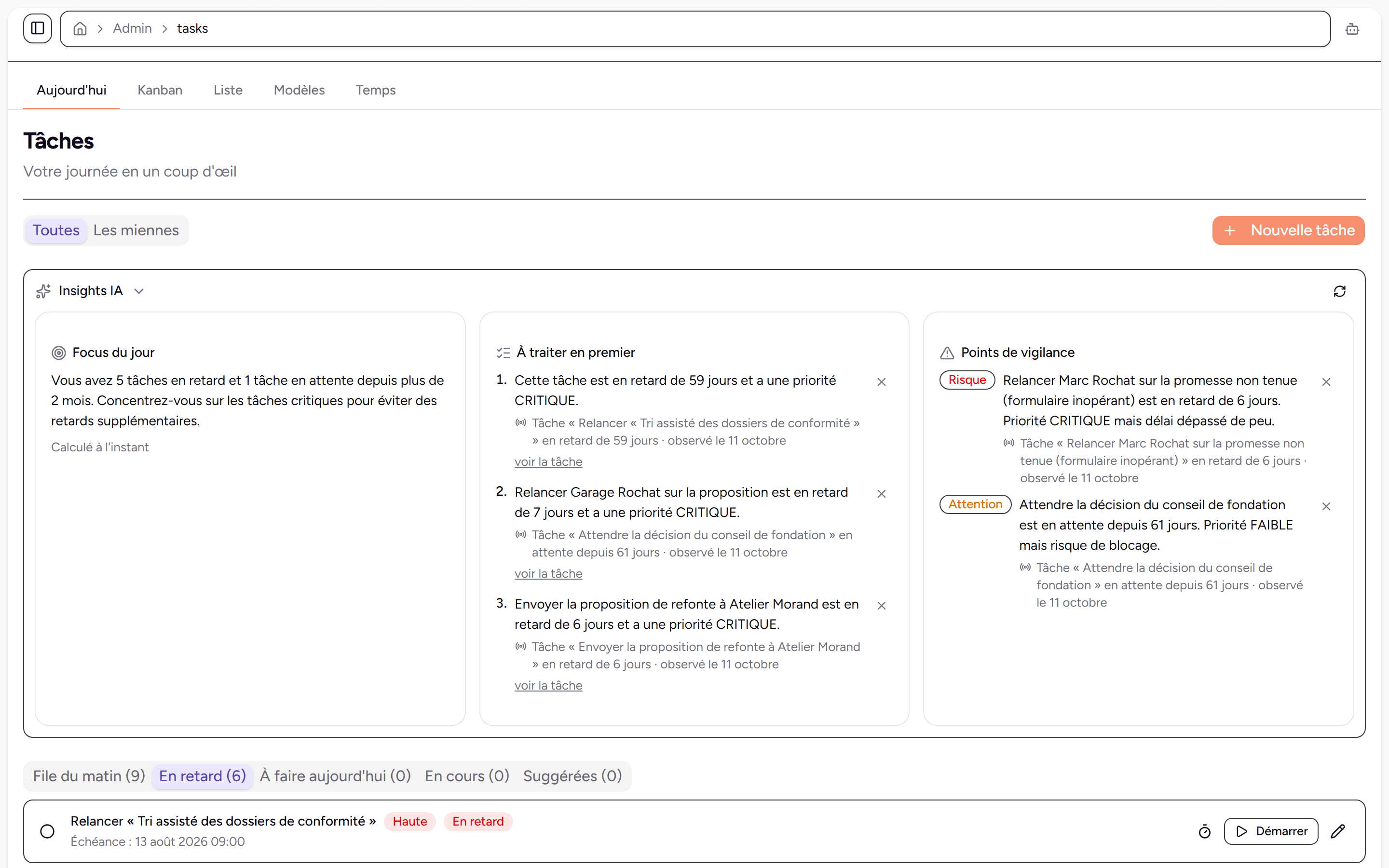This screenshot has height=868, width=1389.
Task: Create a Nouvelle tâche
Action: click(x=1289, y=231)
